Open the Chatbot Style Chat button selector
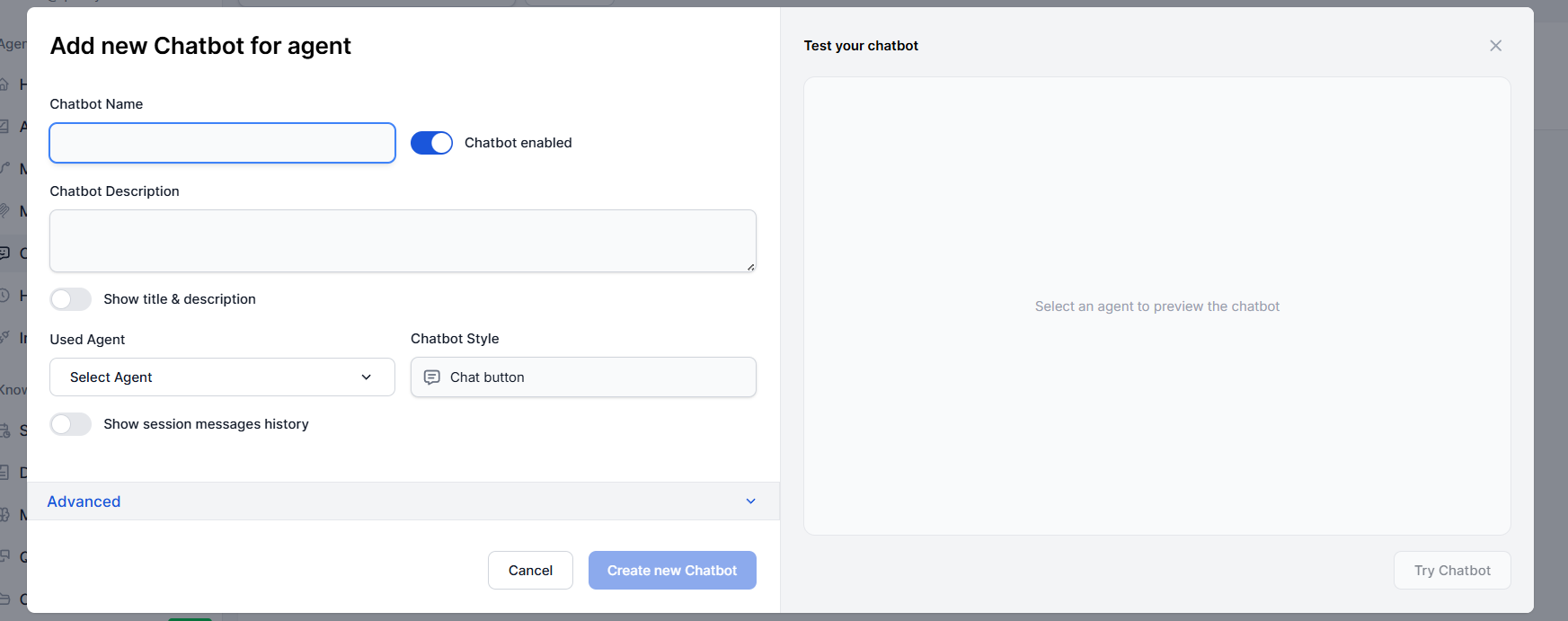1568x621 pixels. [583, 377]
